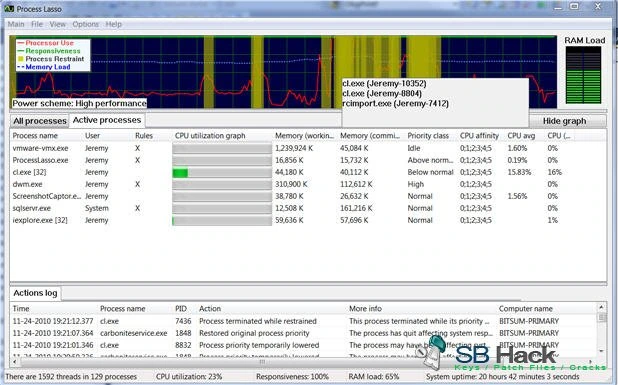Select the iexplore.exe [32] process row
The height and width of the screenshot is (385, 618).
click(x=308, y=220)
